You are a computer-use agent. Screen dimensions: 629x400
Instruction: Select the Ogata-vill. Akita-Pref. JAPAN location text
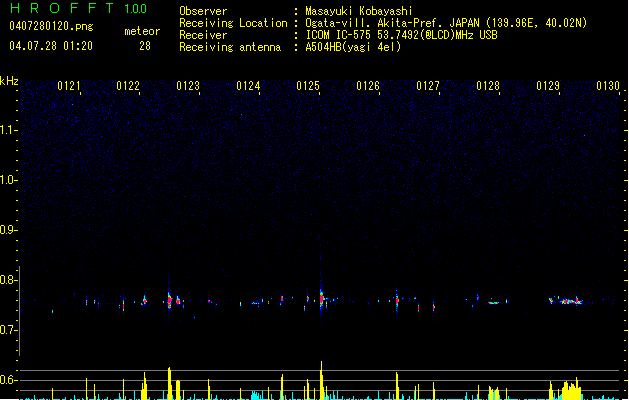[446, 23]
